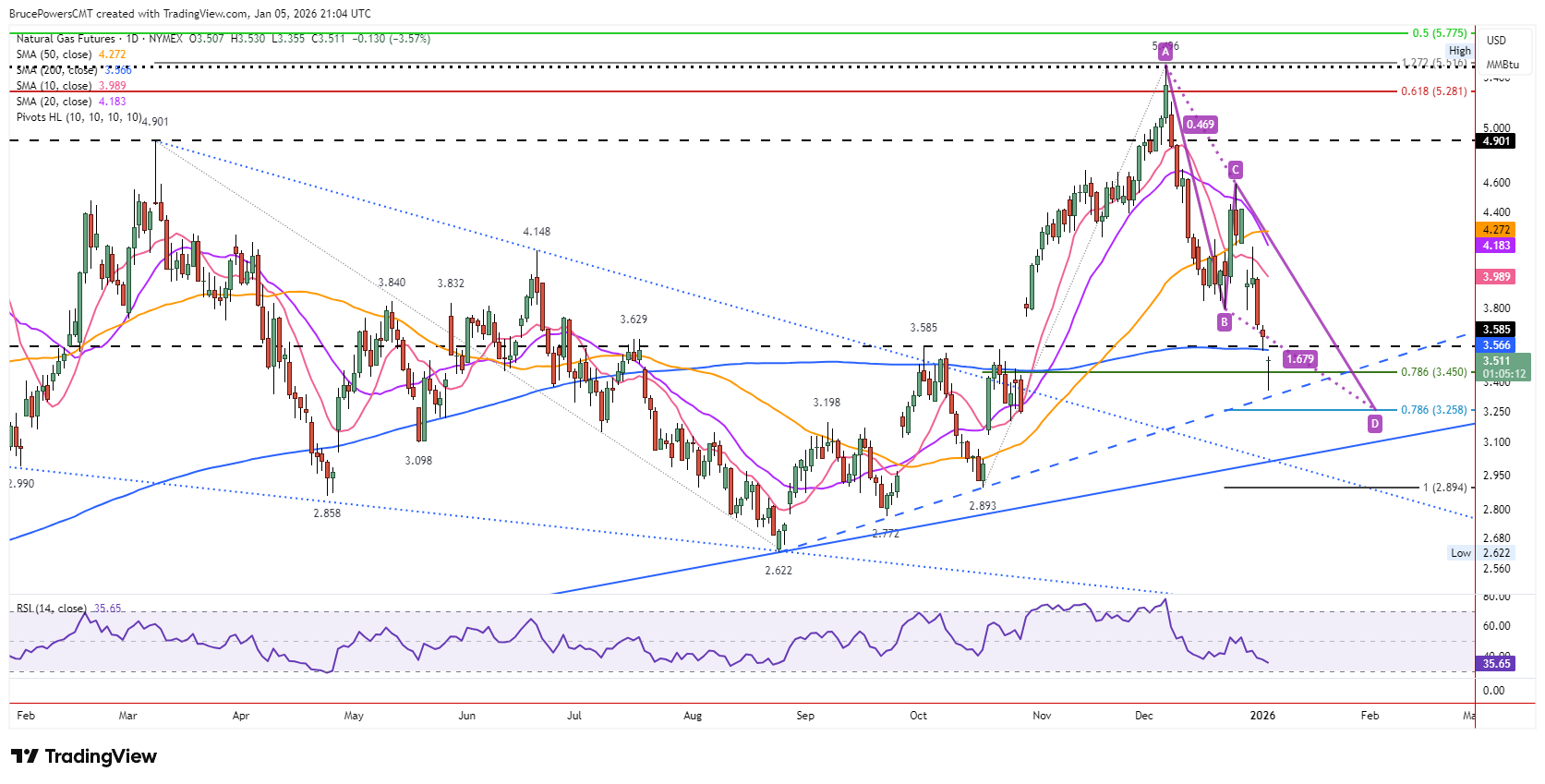Click the Natural Gas Futures symbol title
Image resolution: width=1545 pixels, height=784 pixels.
66,39
